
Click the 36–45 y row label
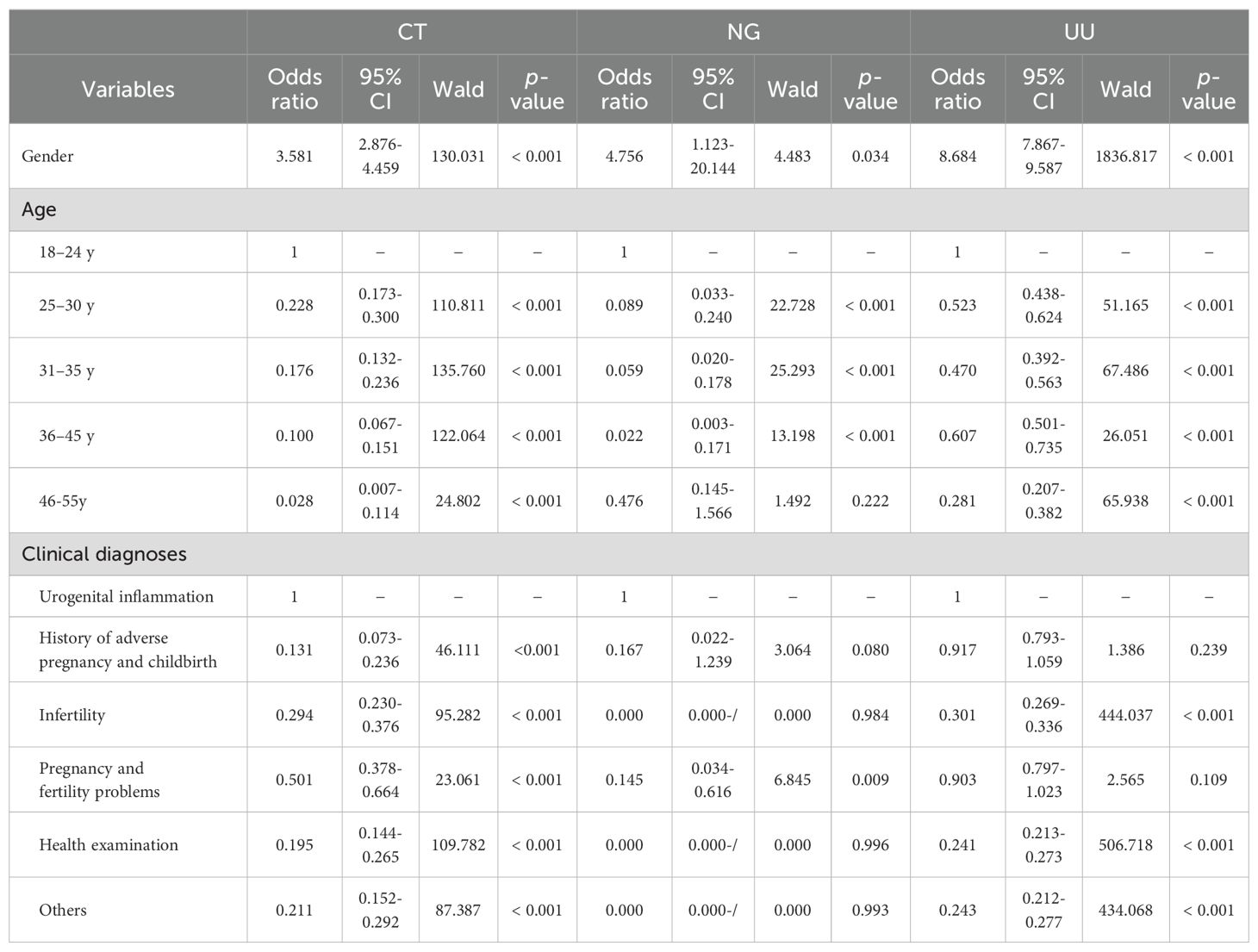click(x=66, y=436)
